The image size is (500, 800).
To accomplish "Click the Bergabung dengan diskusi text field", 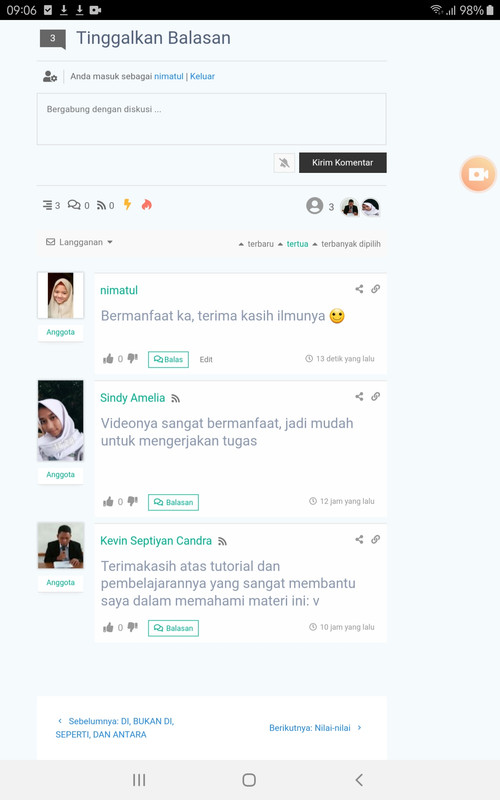I will click(x=211, y=119).
